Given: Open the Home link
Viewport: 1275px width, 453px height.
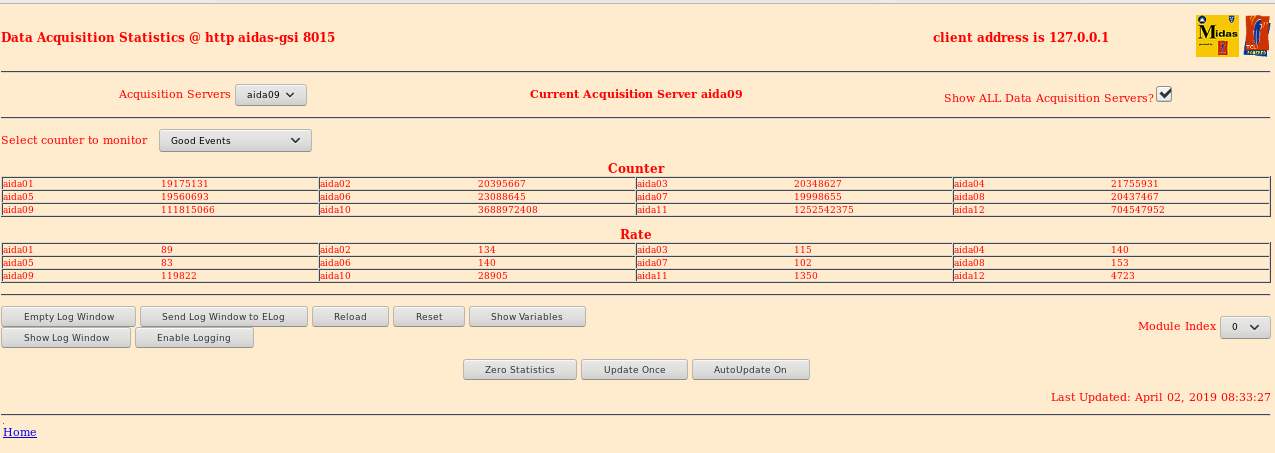Looking at the screenshot, I should (x=20, y=432).
